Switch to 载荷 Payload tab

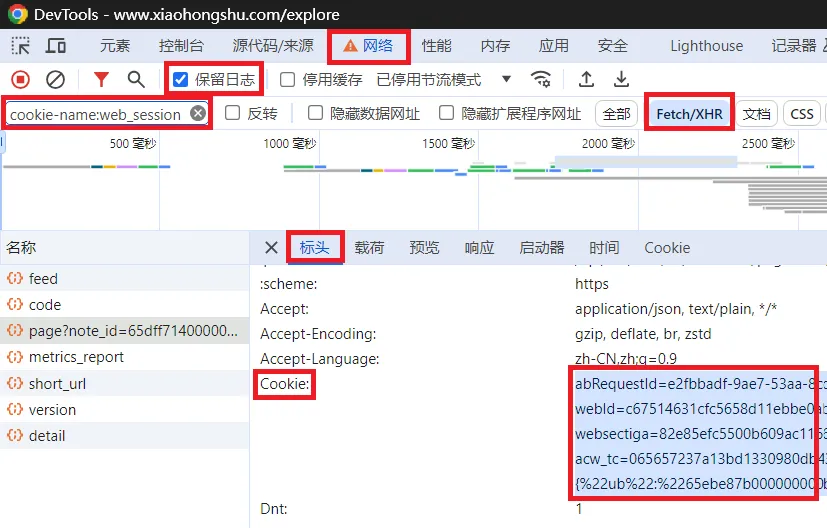[x=369, y=247]
